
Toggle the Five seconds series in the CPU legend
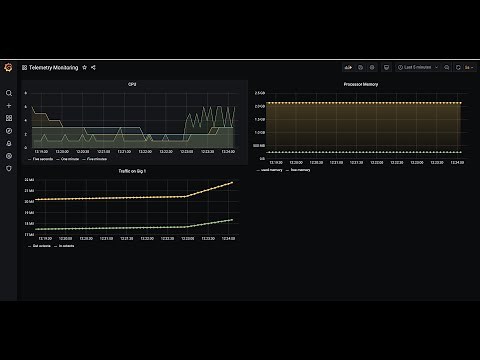point(43,159)
